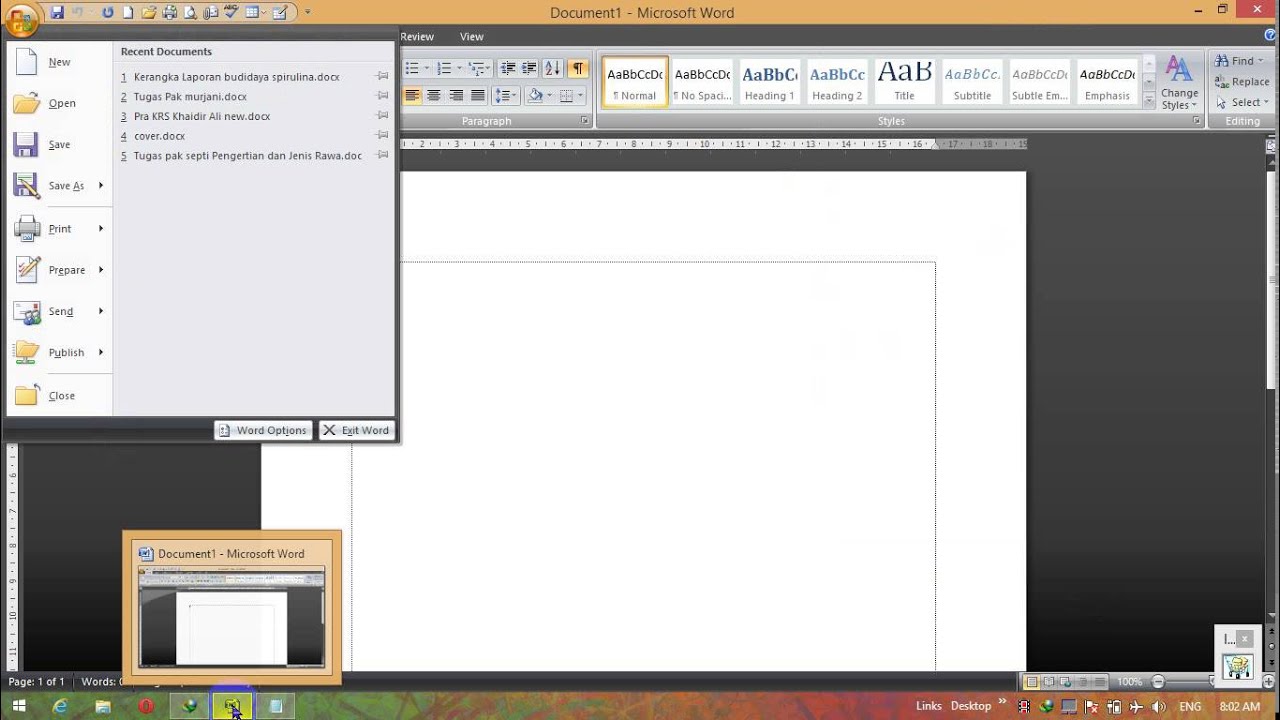Select the Normal style
Image resolution: width=1280 pixels, height=720 pixels.
click(x=635, y=81)
